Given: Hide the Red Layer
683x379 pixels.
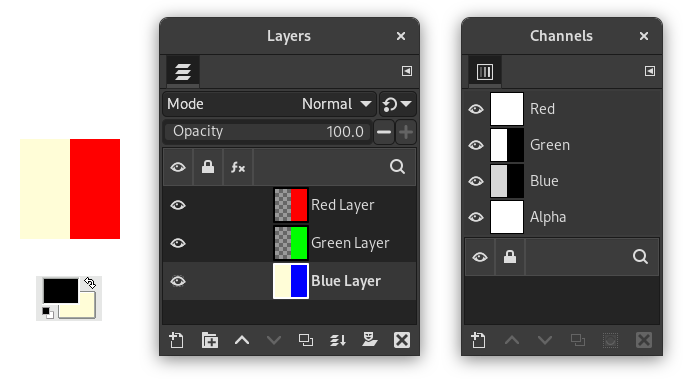Looking at the screenshot, I should (x=178, y=205).
